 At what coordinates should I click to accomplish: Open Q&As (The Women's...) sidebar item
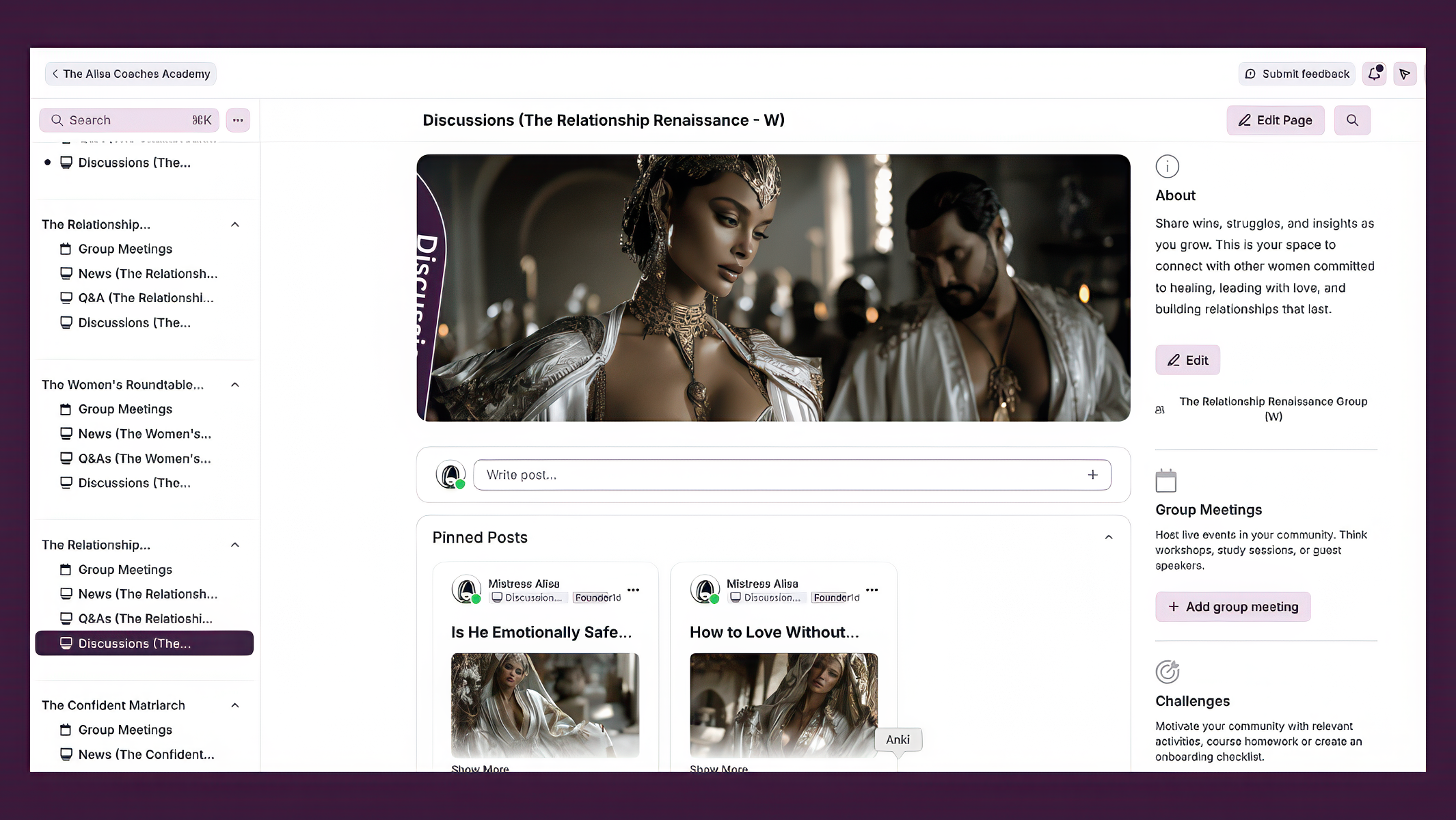(x=144, y=459)
